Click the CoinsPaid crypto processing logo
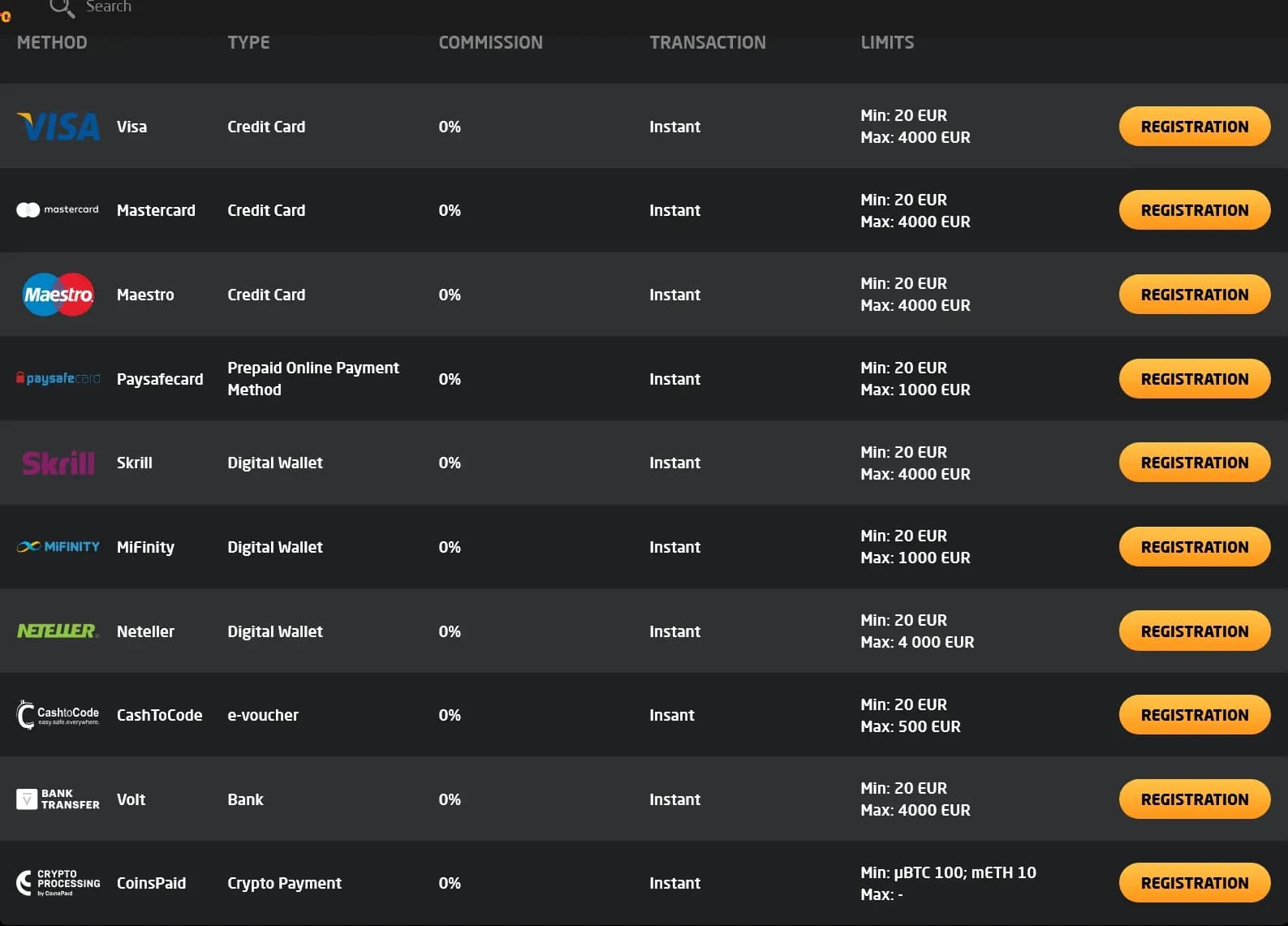 point(58,883)
